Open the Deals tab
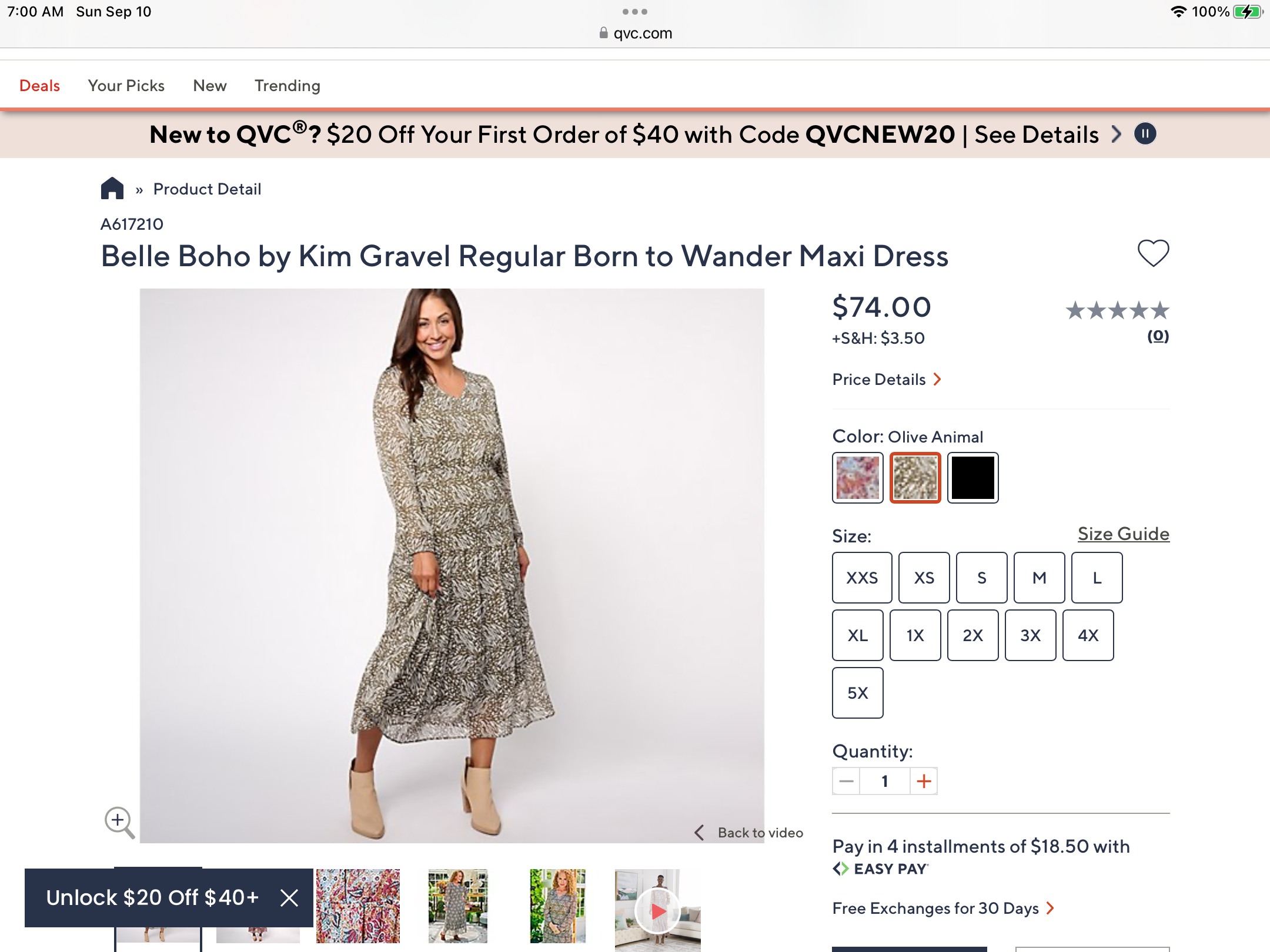Viewport: 1270px width, 952px height. (x=39, y=86)
